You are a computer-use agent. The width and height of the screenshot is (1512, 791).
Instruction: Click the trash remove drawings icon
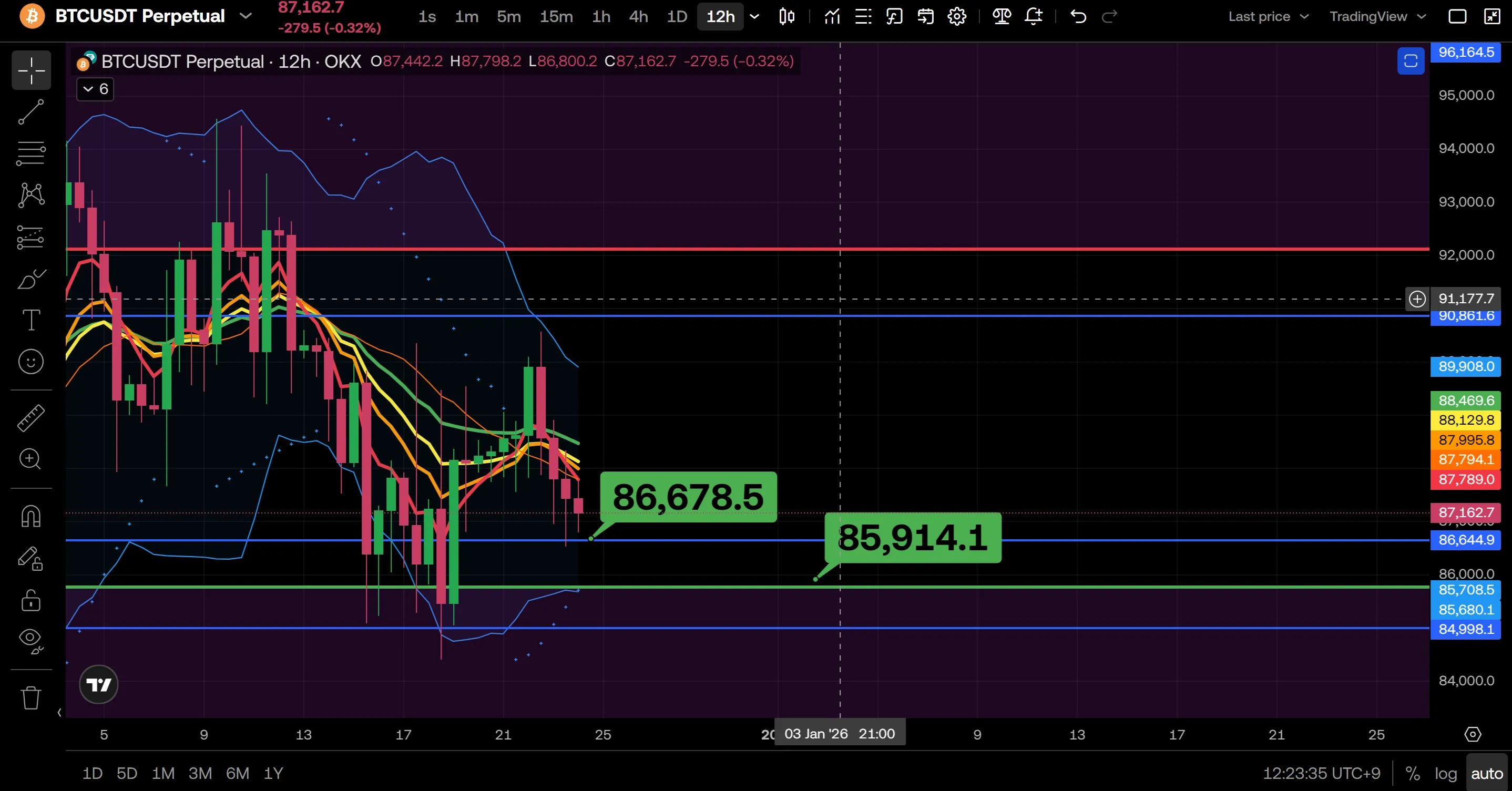pos(30,697)
